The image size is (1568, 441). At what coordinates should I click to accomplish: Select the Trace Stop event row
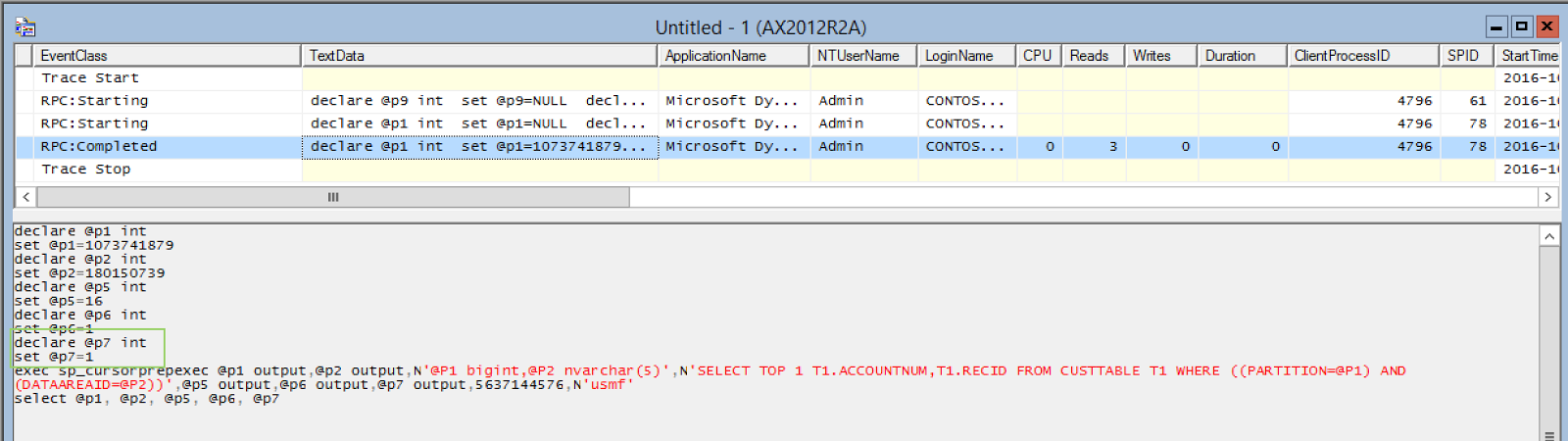(85, 170)
